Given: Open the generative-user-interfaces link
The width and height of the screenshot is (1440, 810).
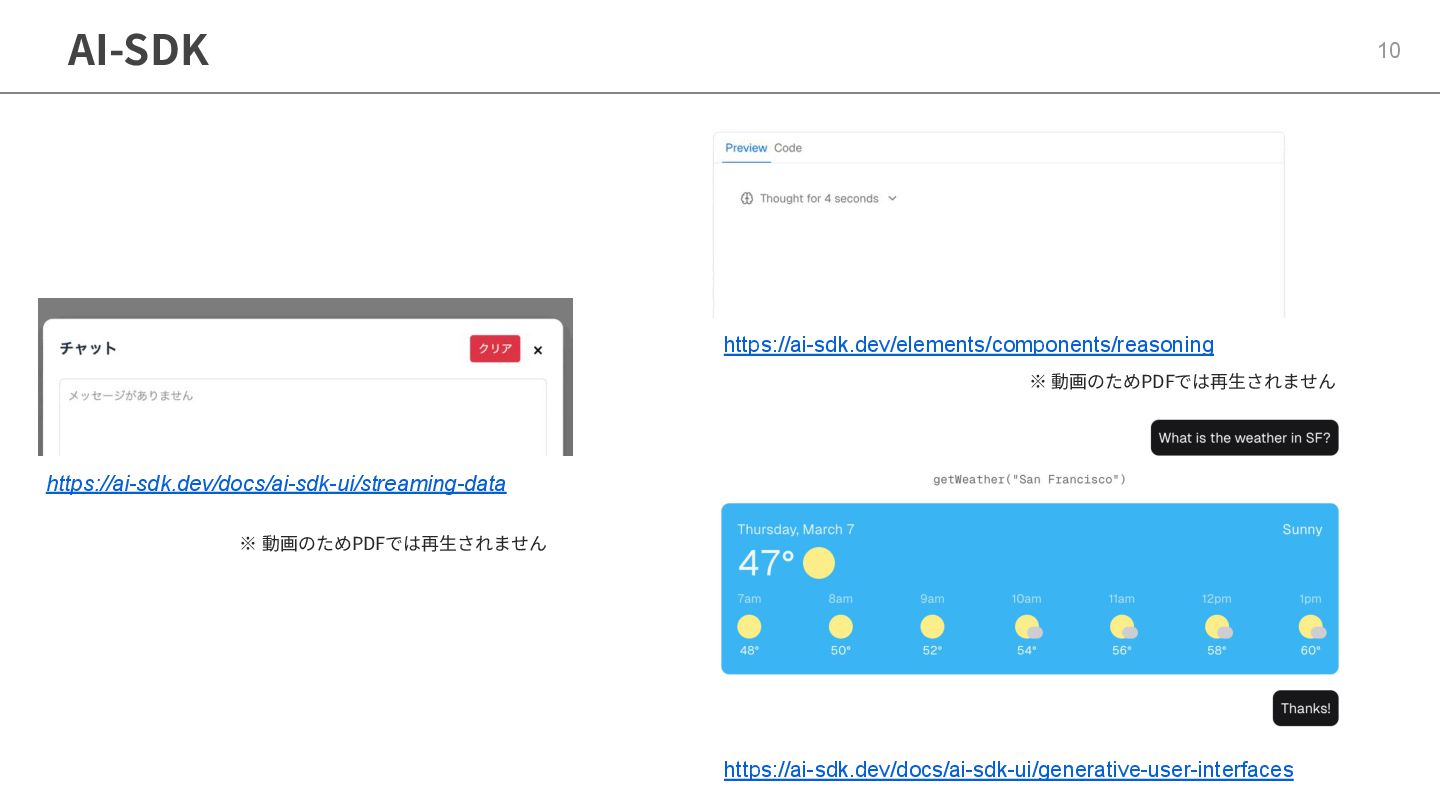Looking at the screenshot, I should (1008, 770).
